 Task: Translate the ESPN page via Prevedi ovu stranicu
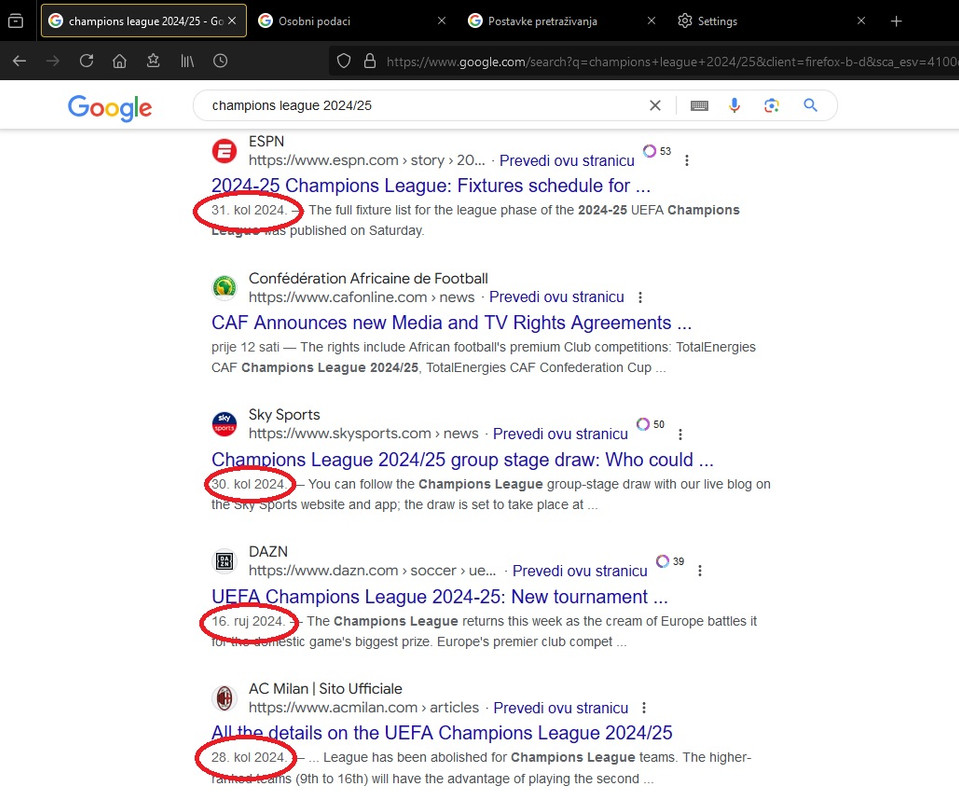pyautogui.click(x=567, y=161)
